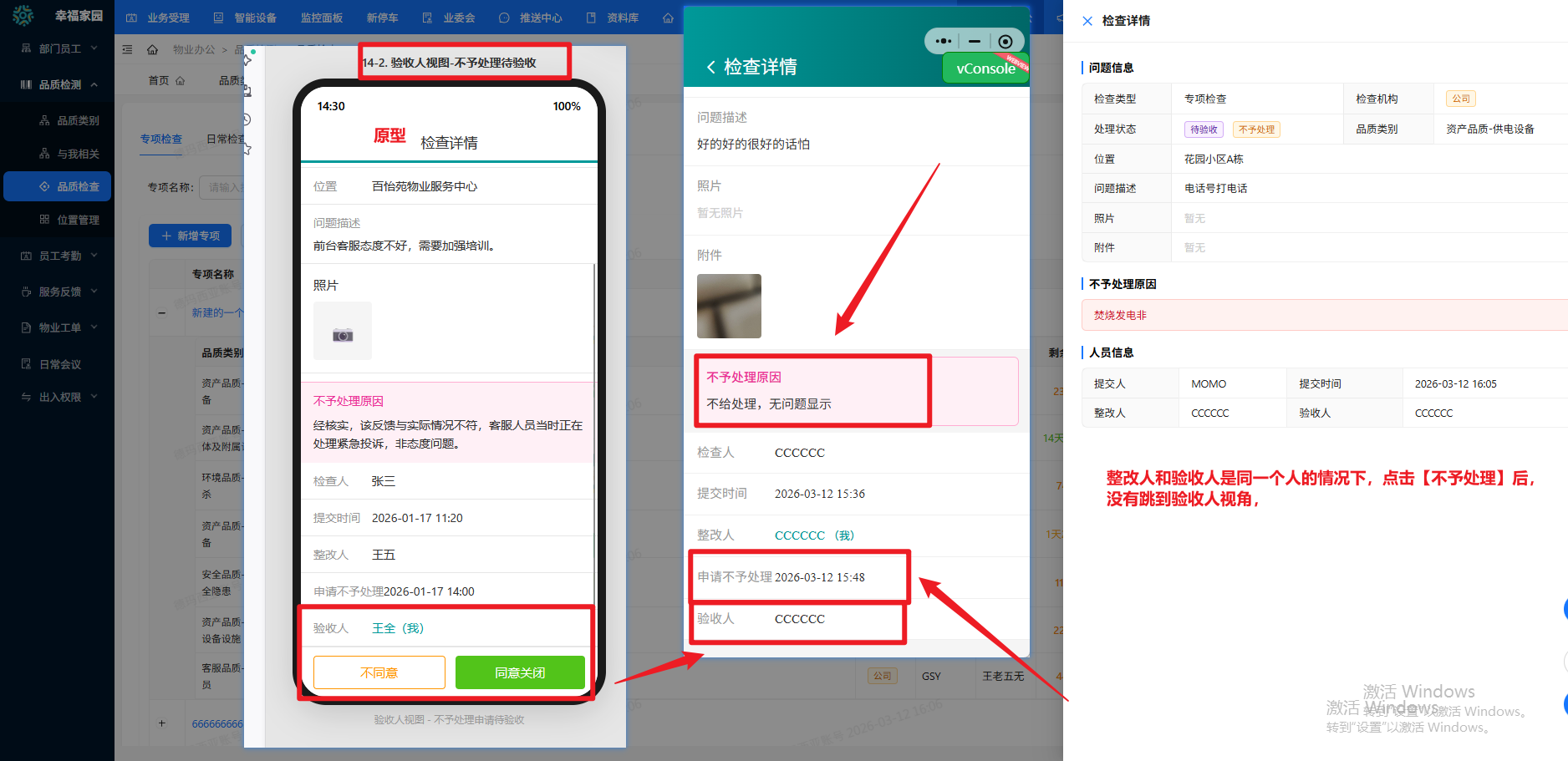Tap the mini-program more options dots
Viewport: 1568px width, 761px height.
point(944,41)
